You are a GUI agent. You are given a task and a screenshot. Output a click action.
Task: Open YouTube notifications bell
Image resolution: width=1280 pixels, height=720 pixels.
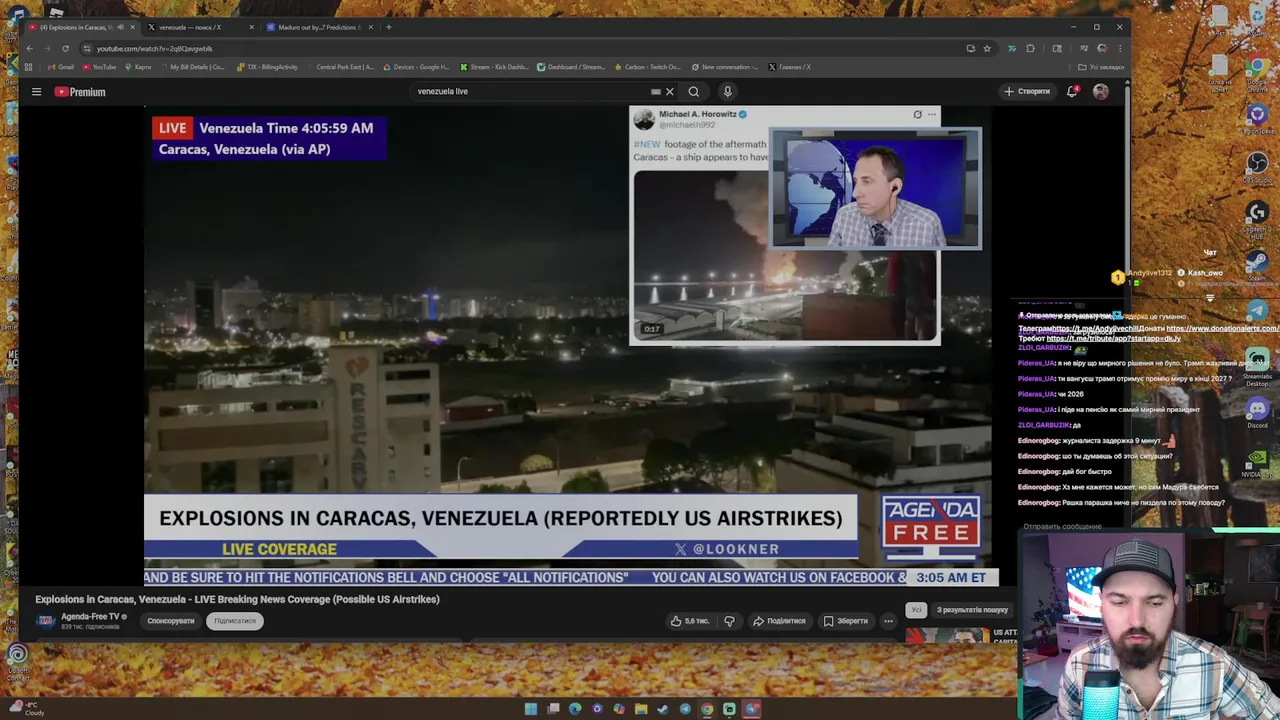click(x=1072, y=91)
